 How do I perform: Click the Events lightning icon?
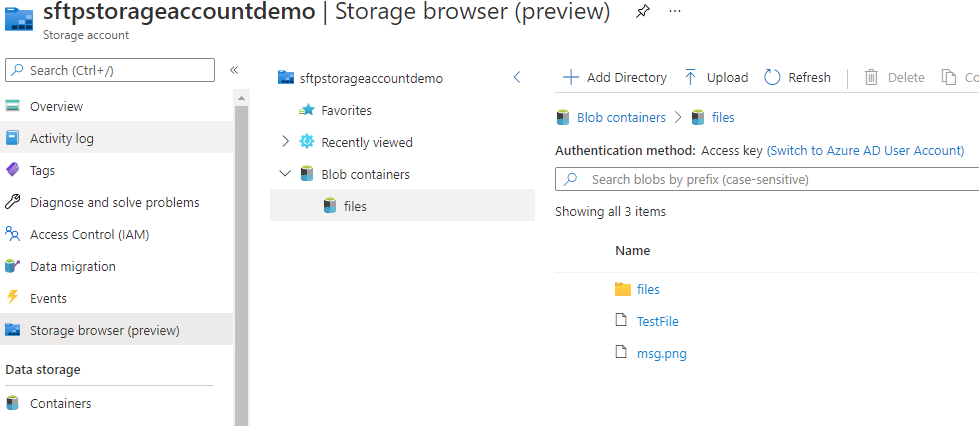(12, 298)
